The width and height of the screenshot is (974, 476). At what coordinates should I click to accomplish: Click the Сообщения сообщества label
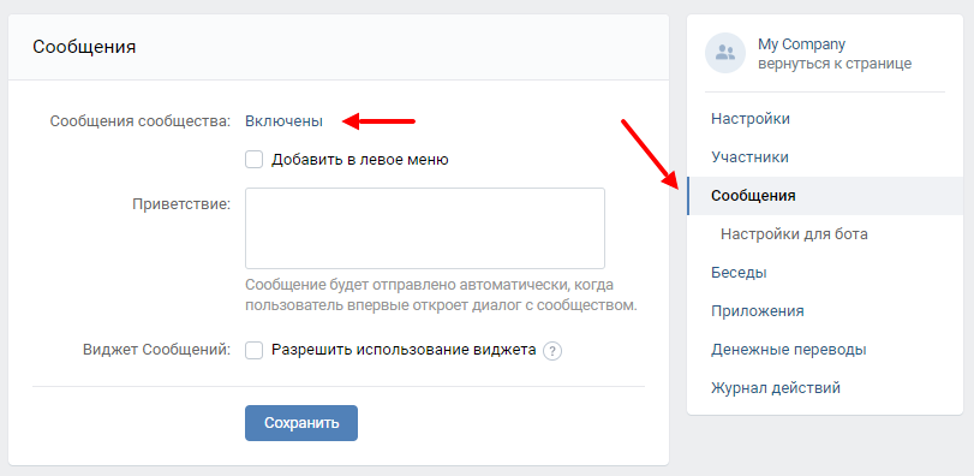[140, 121]
